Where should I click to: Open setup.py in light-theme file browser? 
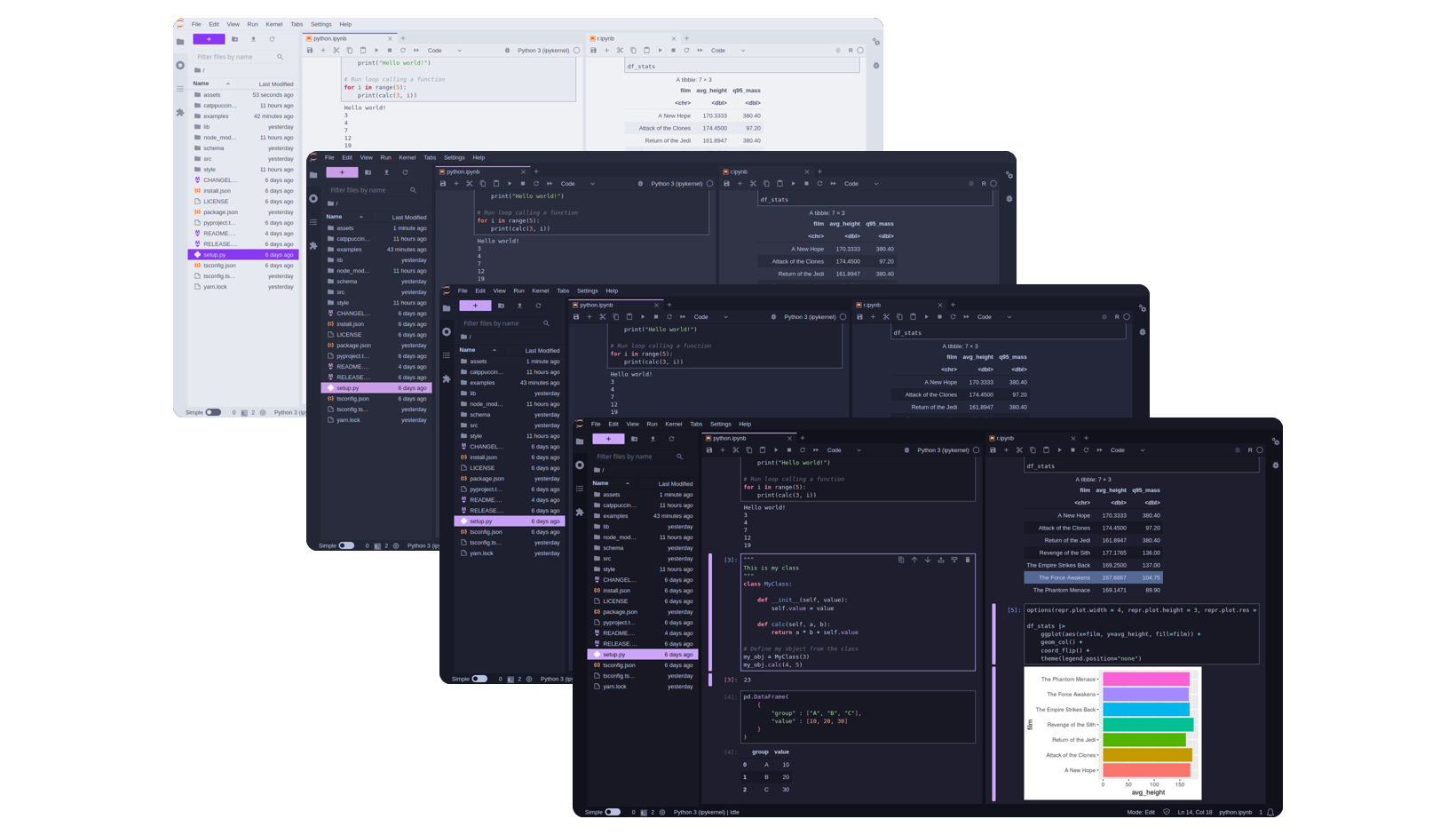tap(215, 255)
